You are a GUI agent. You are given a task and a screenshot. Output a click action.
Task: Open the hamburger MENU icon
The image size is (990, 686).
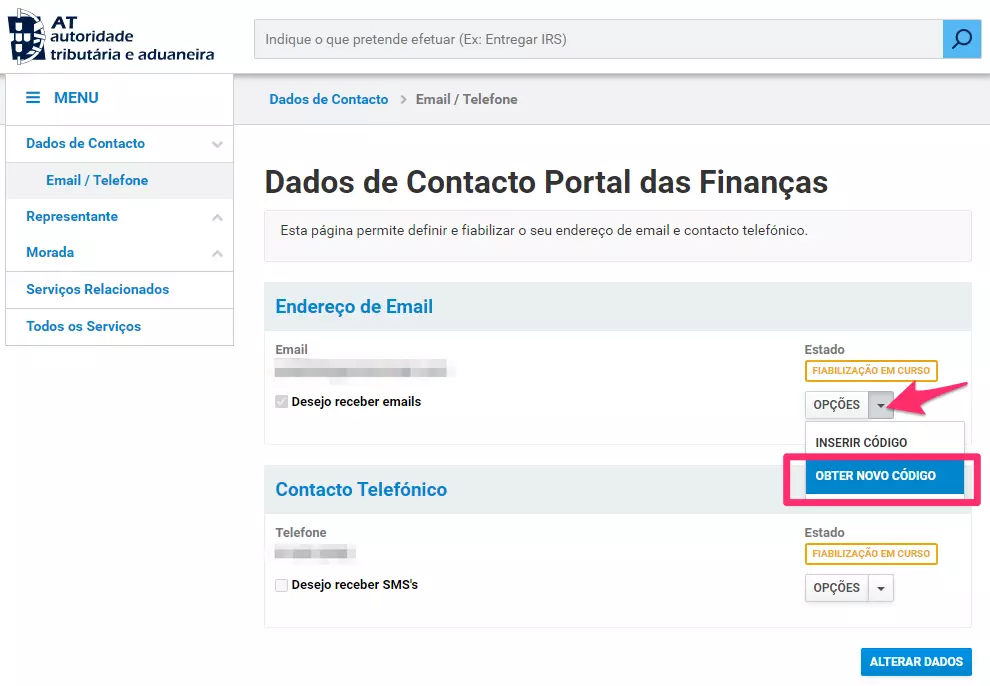[33, 98]
